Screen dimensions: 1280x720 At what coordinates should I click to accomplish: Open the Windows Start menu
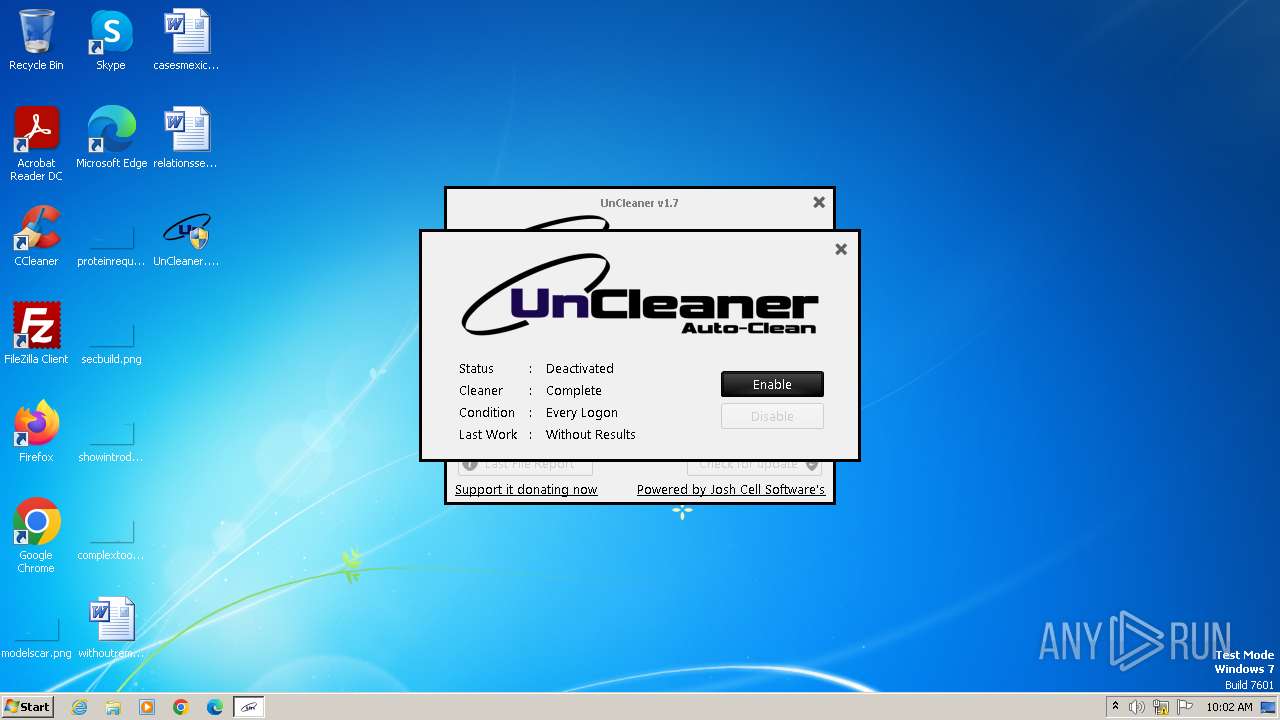(27, 706)
